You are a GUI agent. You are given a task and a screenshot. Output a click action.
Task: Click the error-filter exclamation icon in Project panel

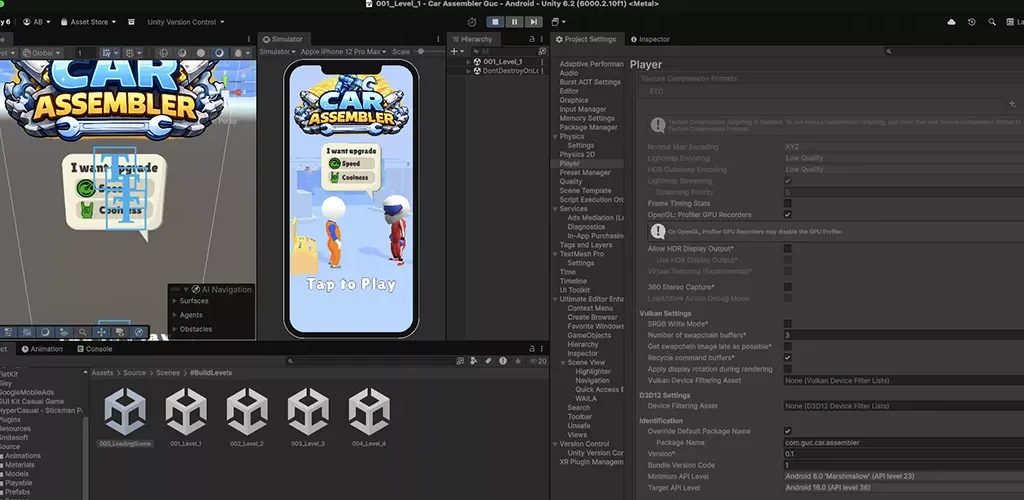tap(503, 360)
